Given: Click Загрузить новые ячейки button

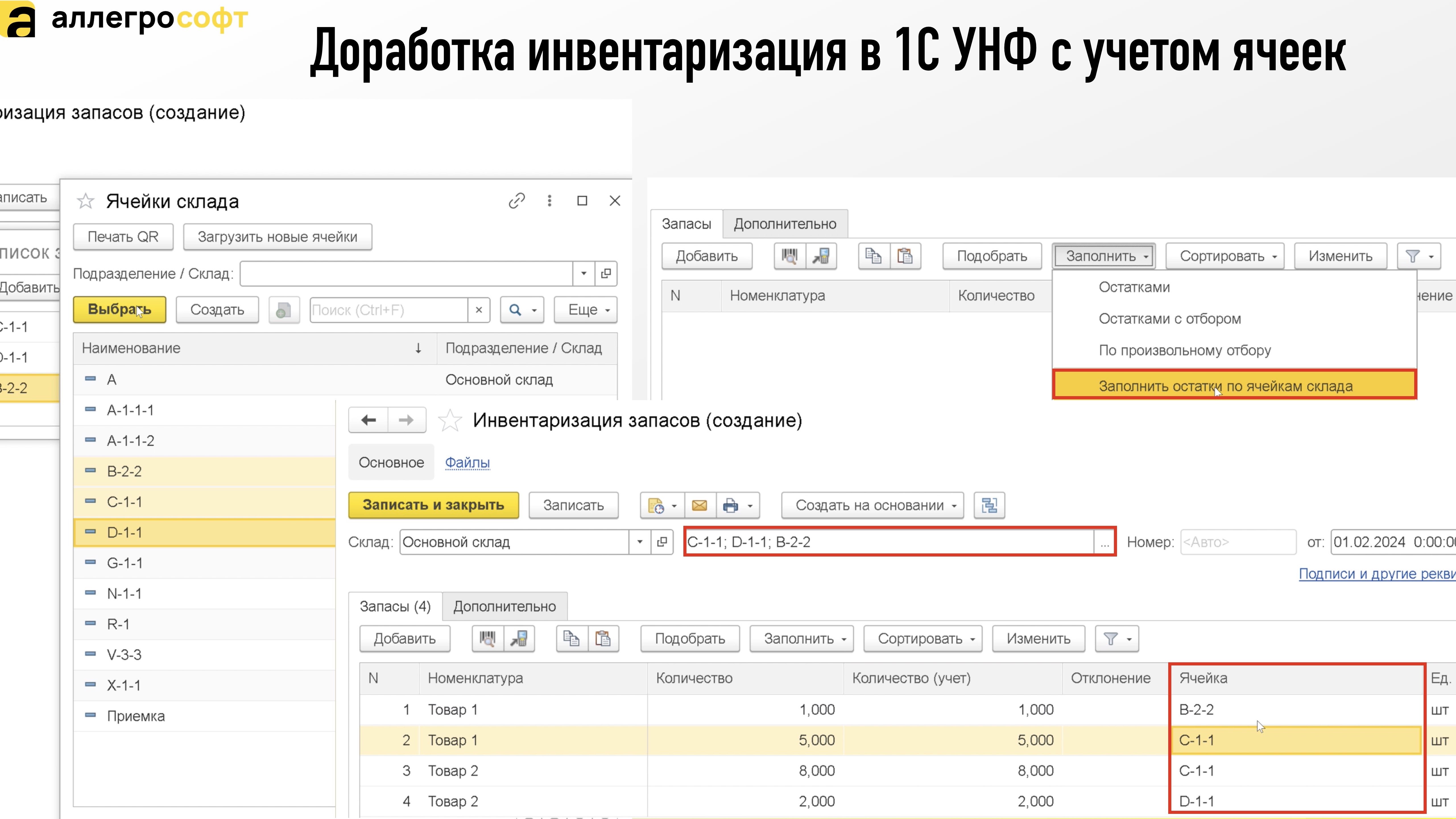Looking at the screenshot, I should [x=277, y=237].
